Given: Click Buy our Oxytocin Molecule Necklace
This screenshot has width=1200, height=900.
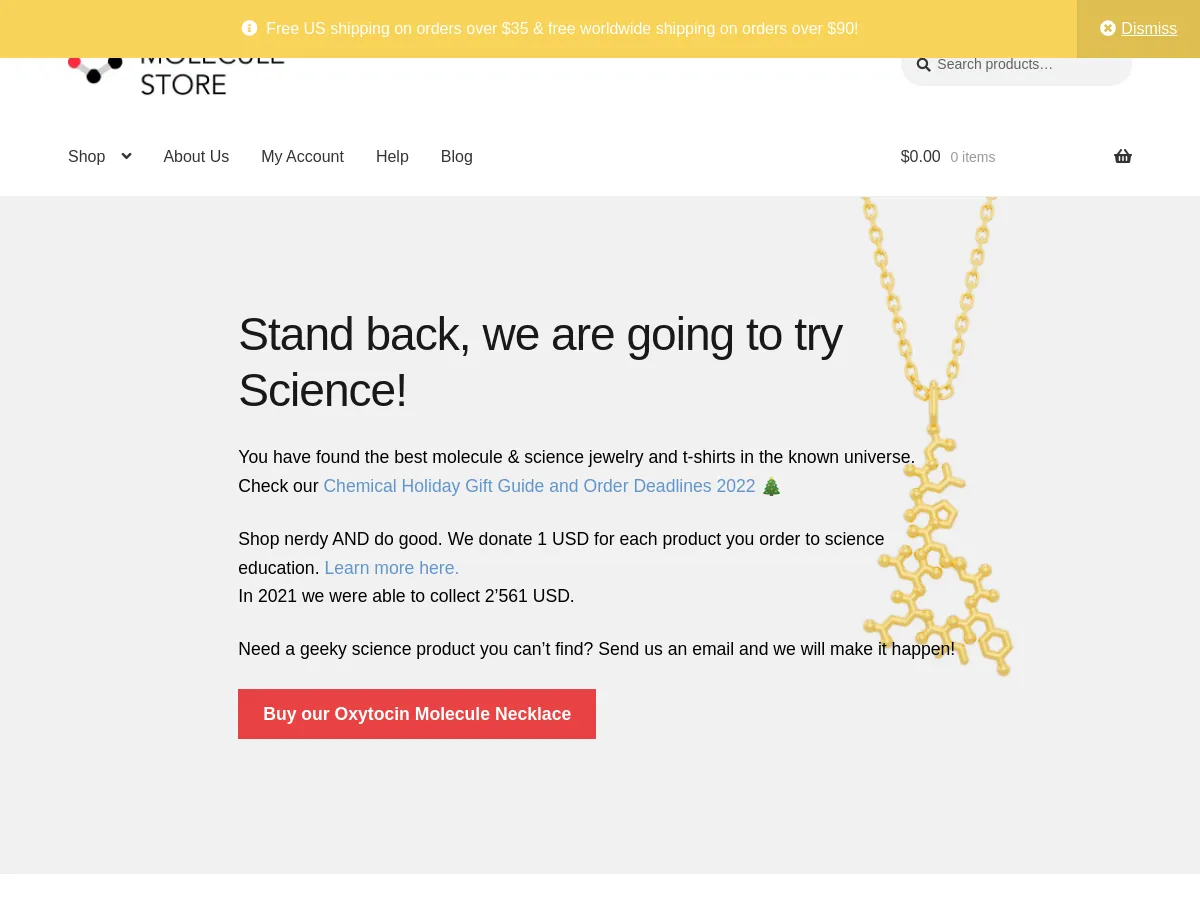Looking at the screenshot, I should [417, 714].
